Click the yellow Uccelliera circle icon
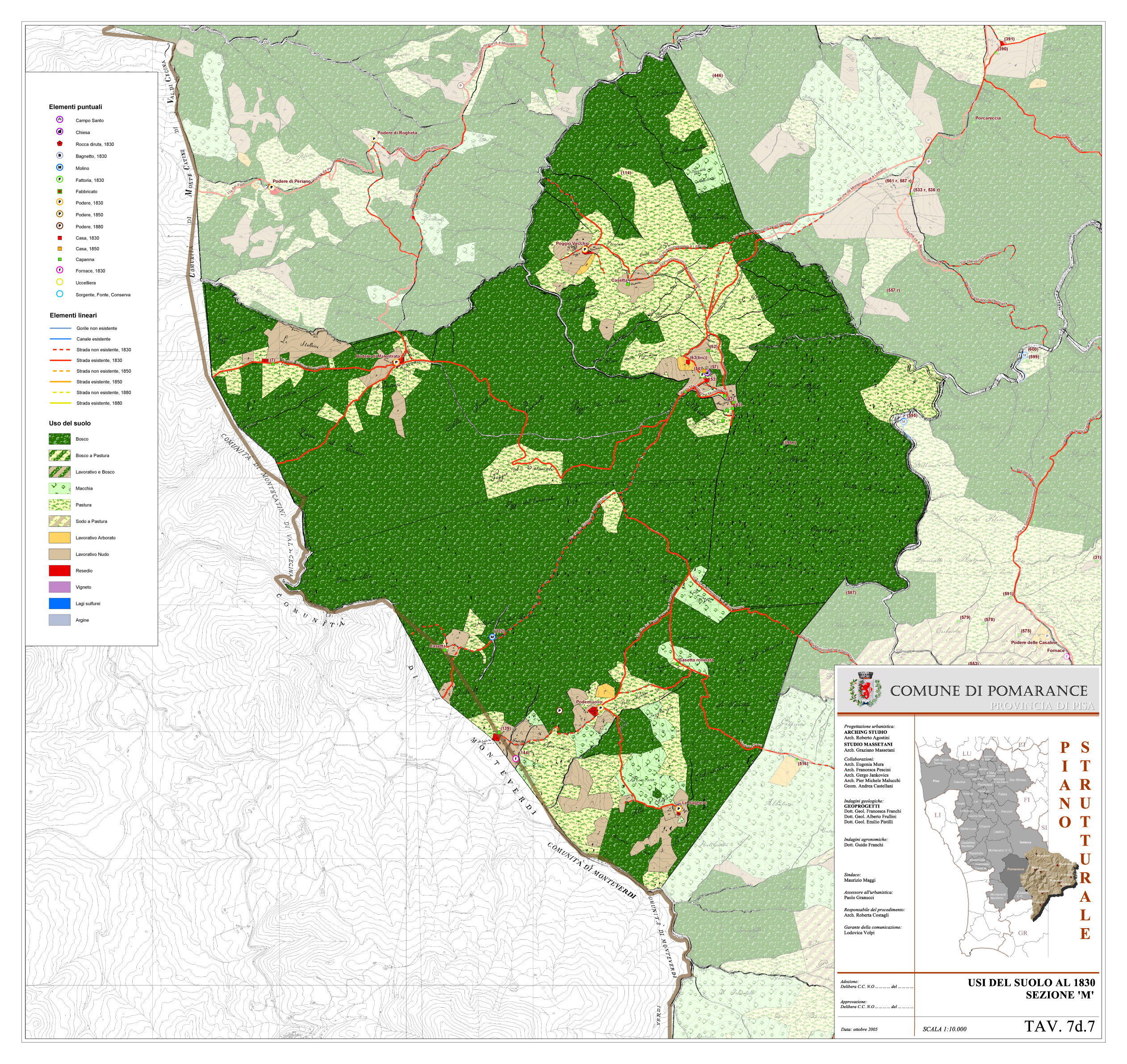Screen dimensions: 1127x1064 [x=59, y=282]
